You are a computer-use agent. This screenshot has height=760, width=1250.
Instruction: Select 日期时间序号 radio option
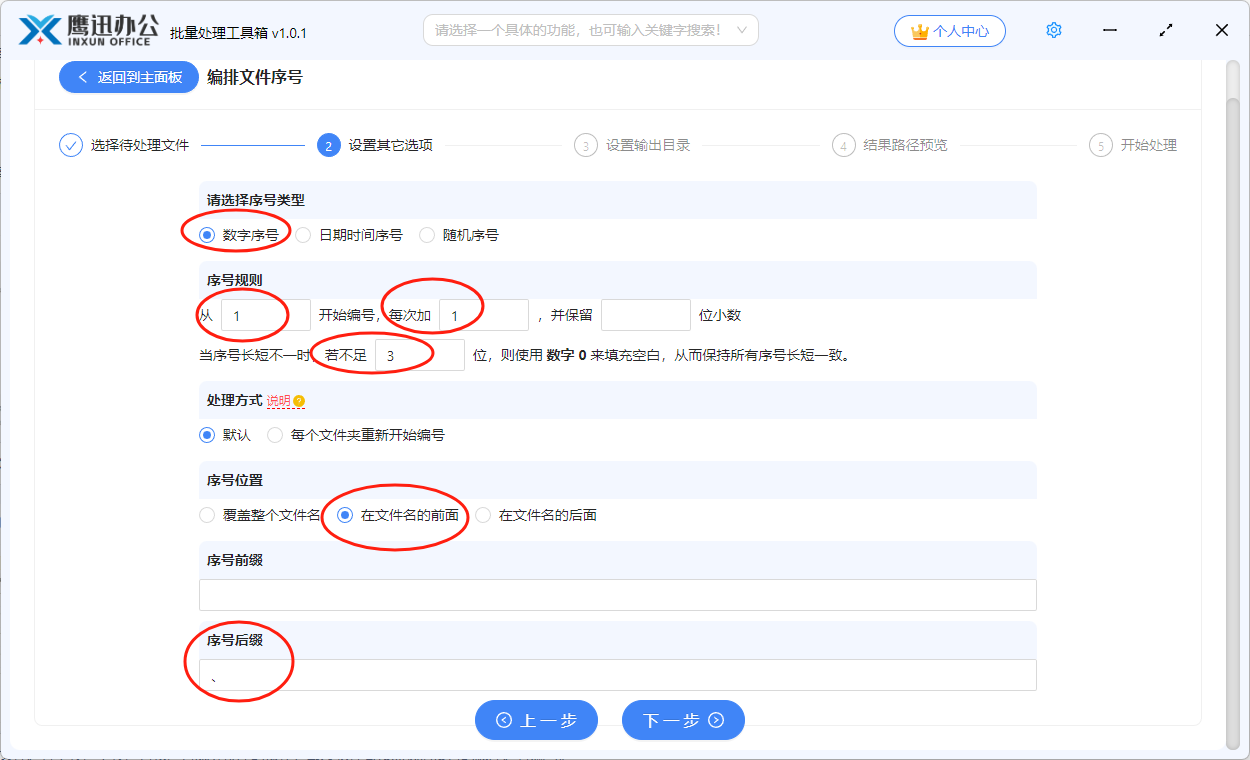tap(303, 236)
